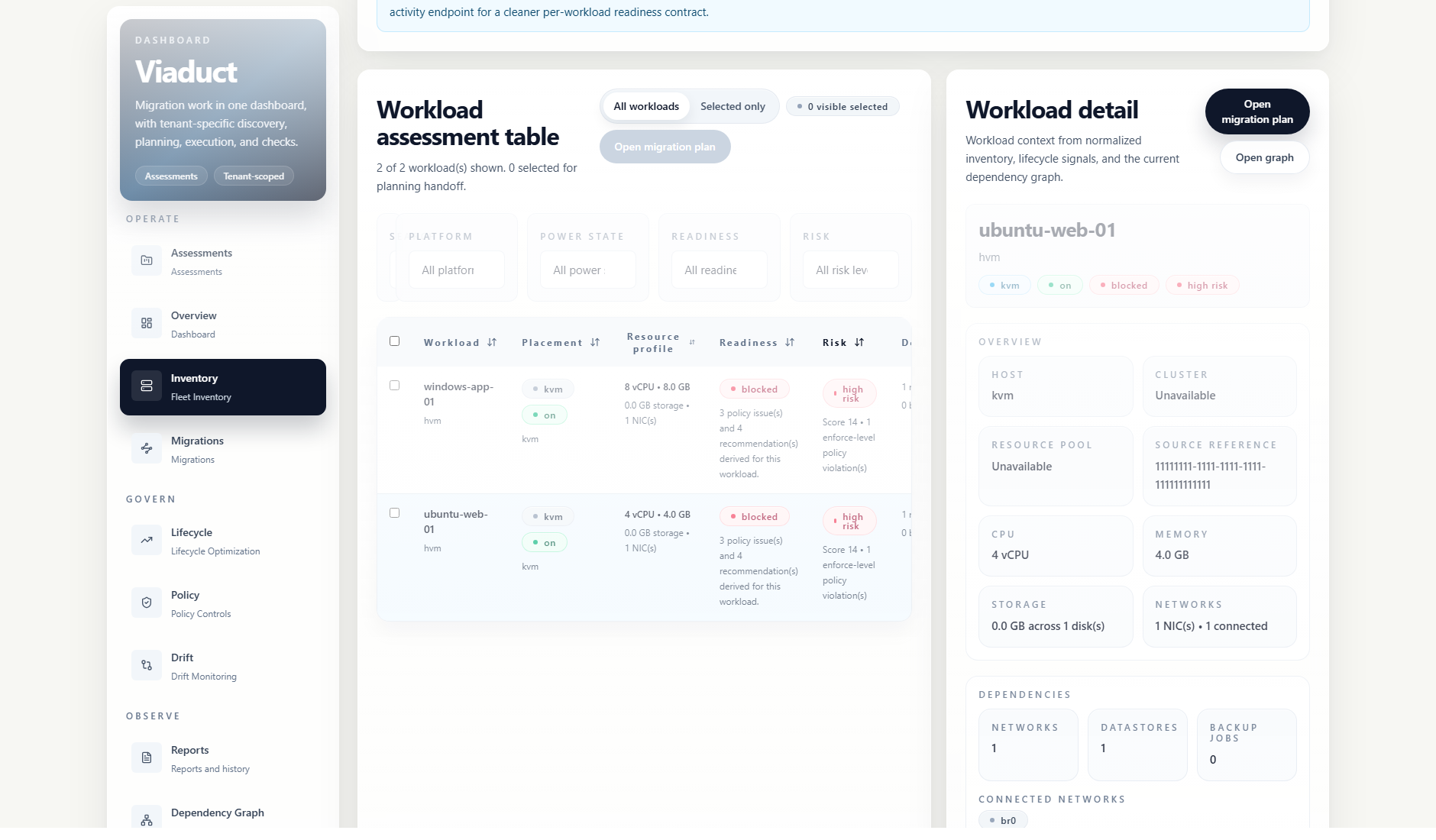Click the Lifecycle trend-line icon
This screenshot has width=1436, height=840.
147,540
